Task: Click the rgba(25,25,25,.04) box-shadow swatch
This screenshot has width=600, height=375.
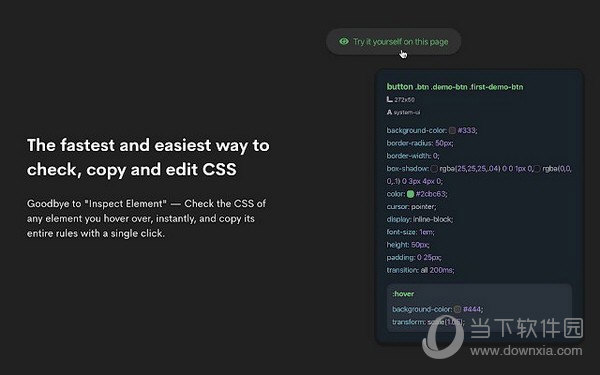Action: point(434,168)
